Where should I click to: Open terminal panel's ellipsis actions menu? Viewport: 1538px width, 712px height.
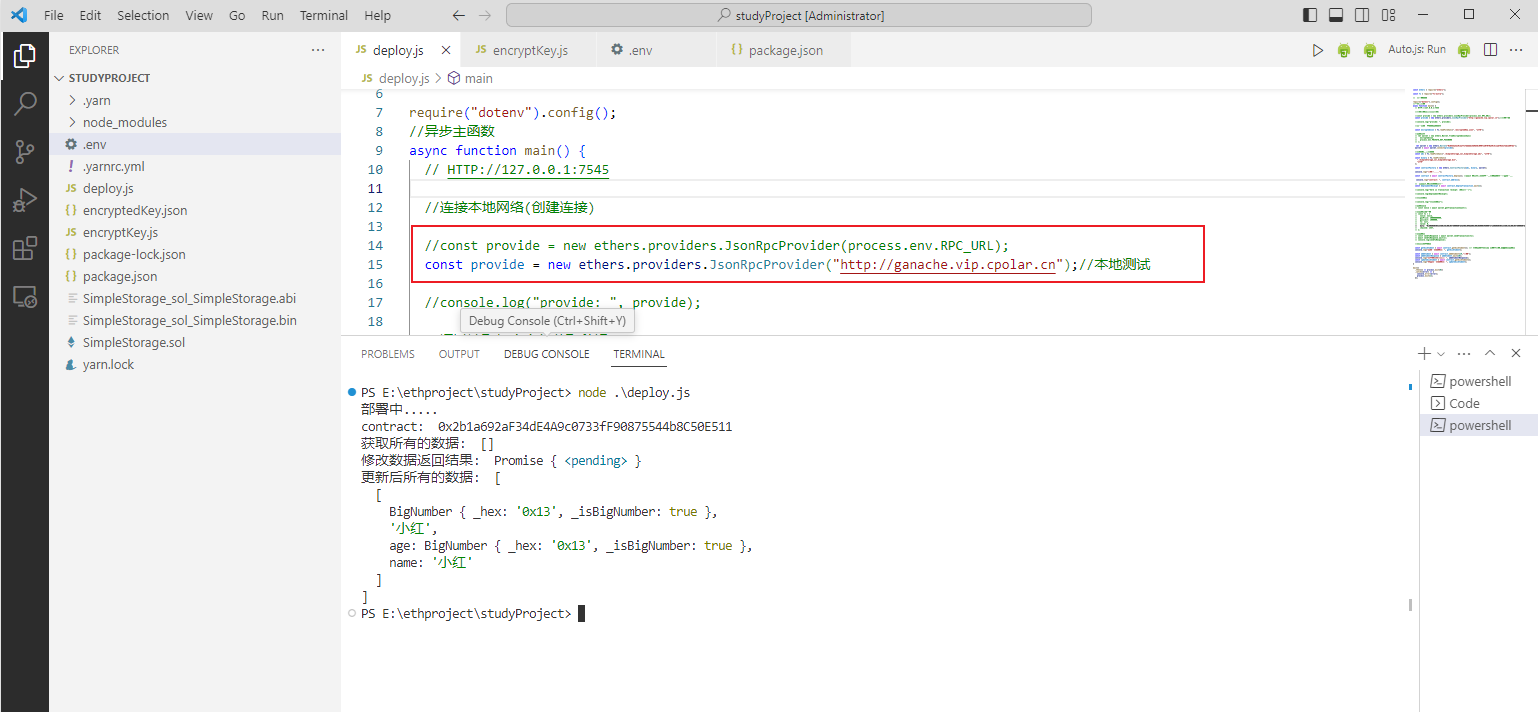(1464, 354)
